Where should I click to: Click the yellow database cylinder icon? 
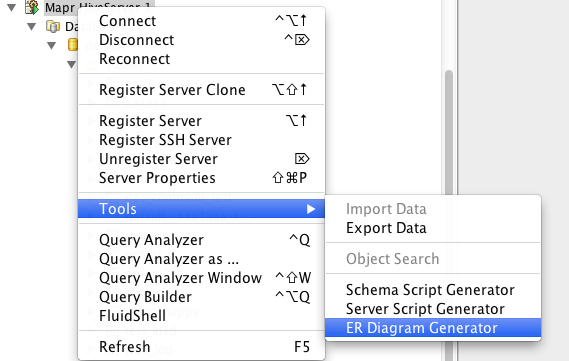coord(73,45)
